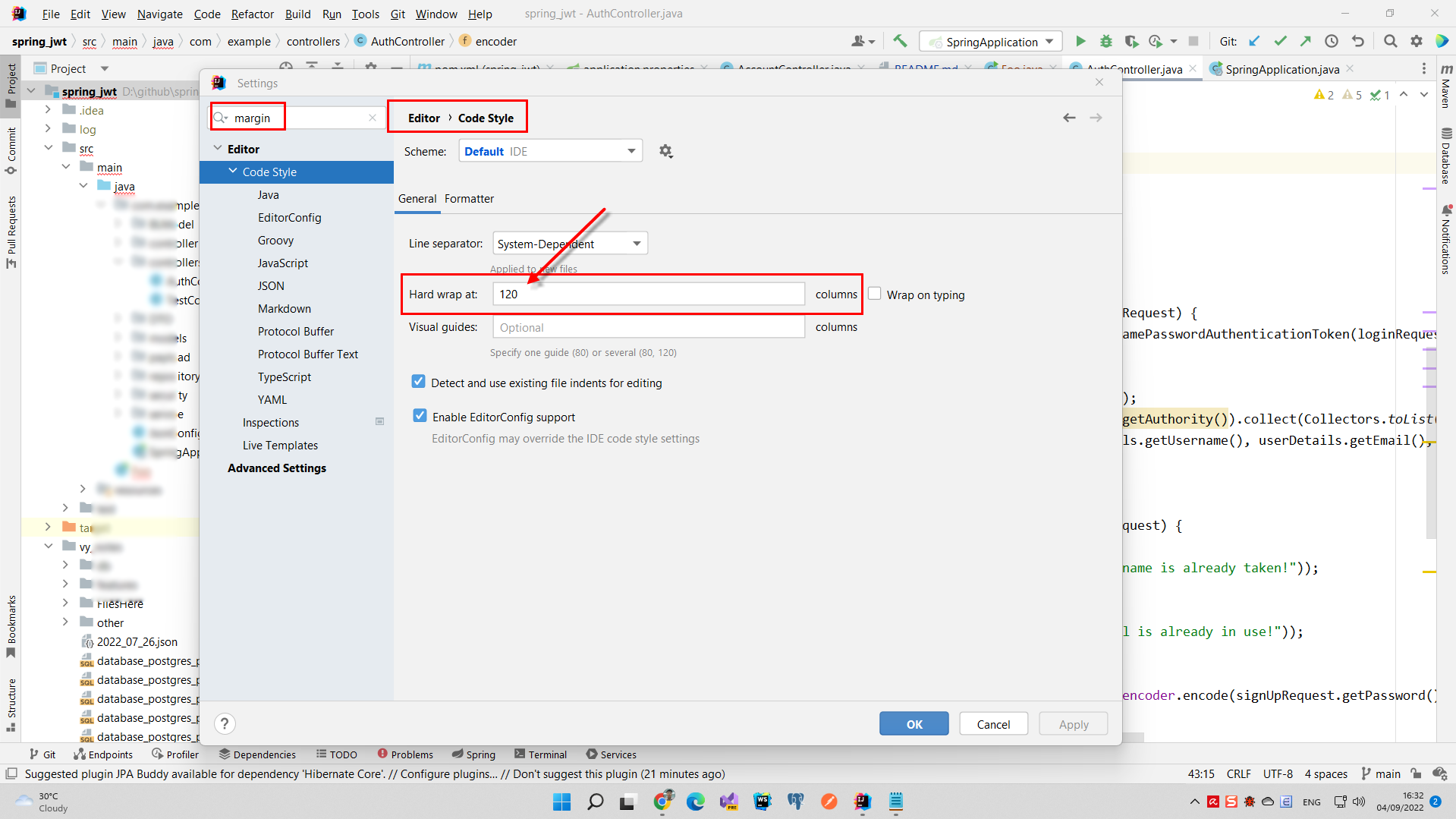Open scheme actions gear next to Scheme

[x=665, y=151]
